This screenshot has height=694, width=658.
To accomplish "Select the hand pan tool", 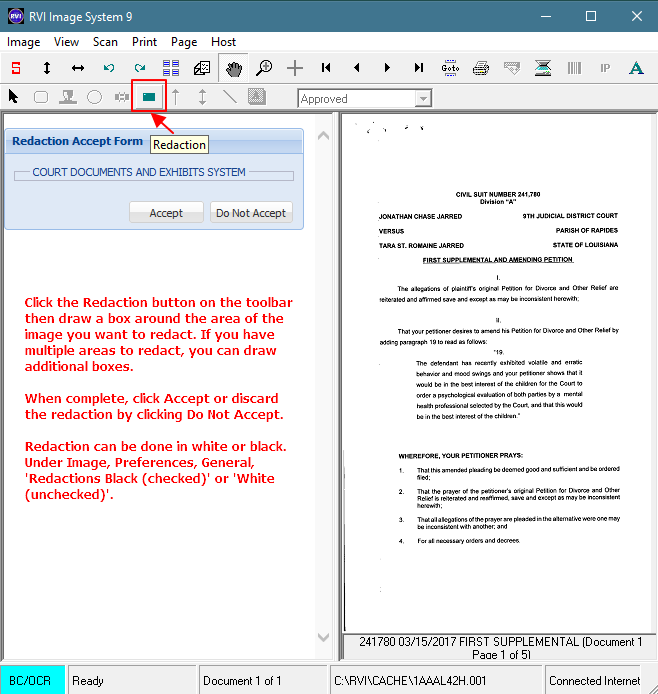I will tap(233, 68).
